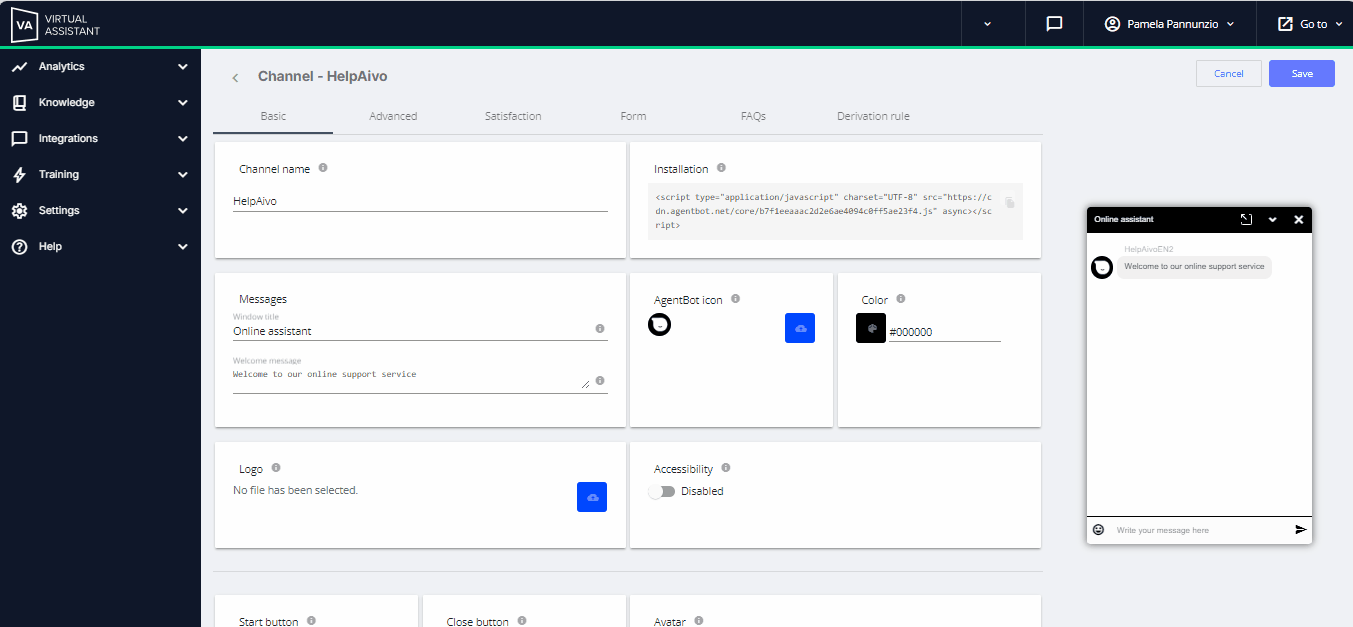Click the info icon next to Avatar

tap(698, 621)
